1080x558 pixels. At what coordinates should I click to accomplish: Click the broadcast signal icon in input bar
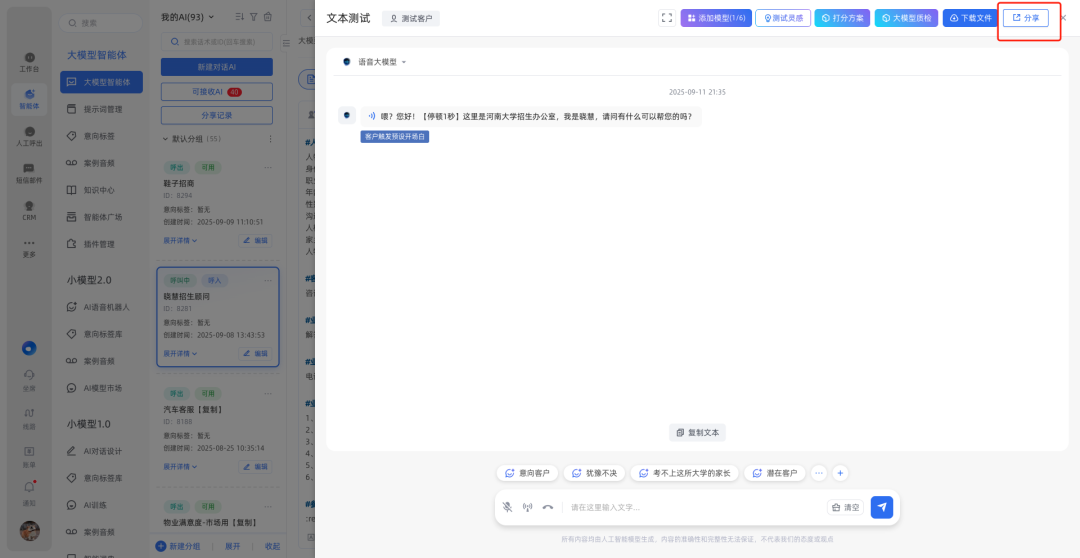tap(527, 507)
